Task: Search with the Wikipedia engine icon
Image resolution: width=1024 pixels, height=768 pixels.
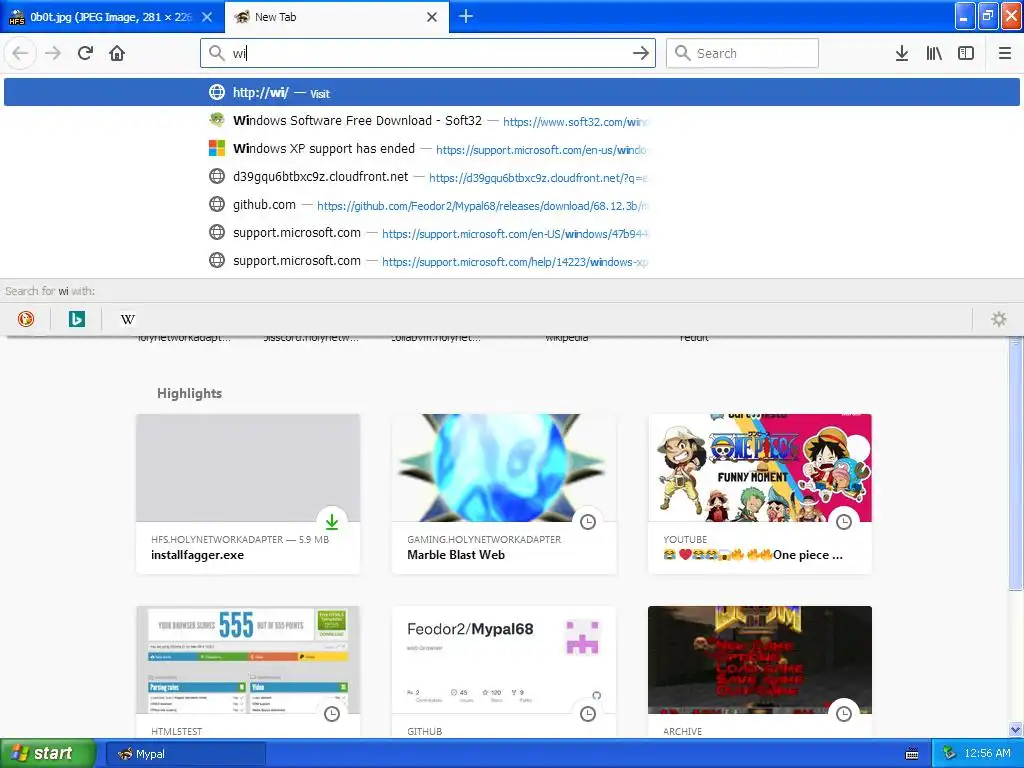Action: click(x=128, y=319)
